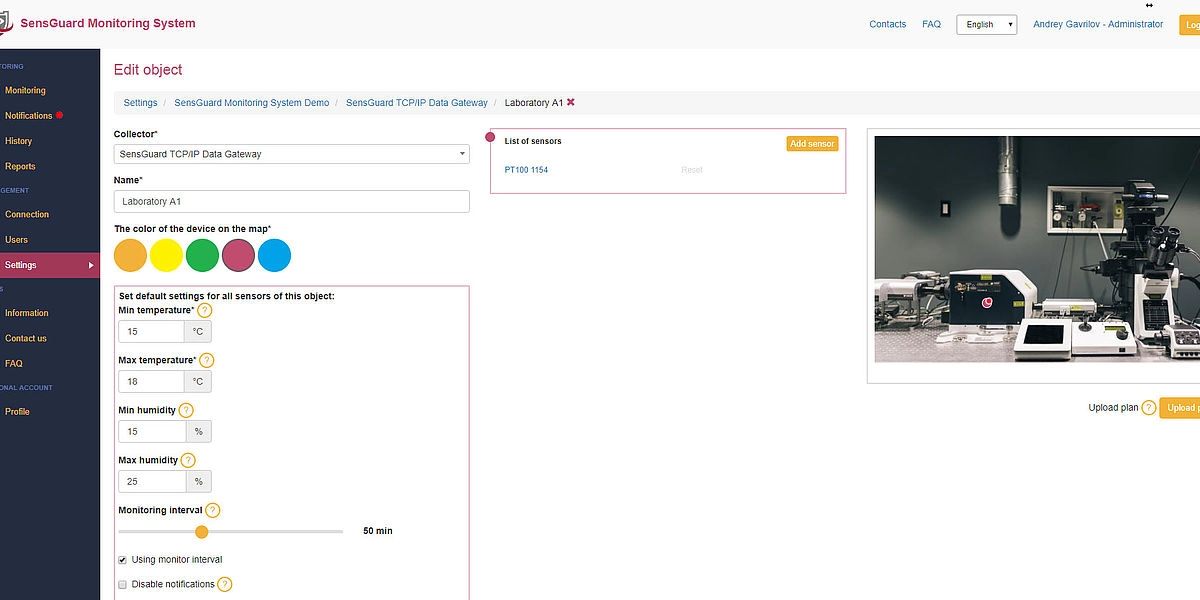
Task: Click the Add sensor button
Action: tap(812, 144)
